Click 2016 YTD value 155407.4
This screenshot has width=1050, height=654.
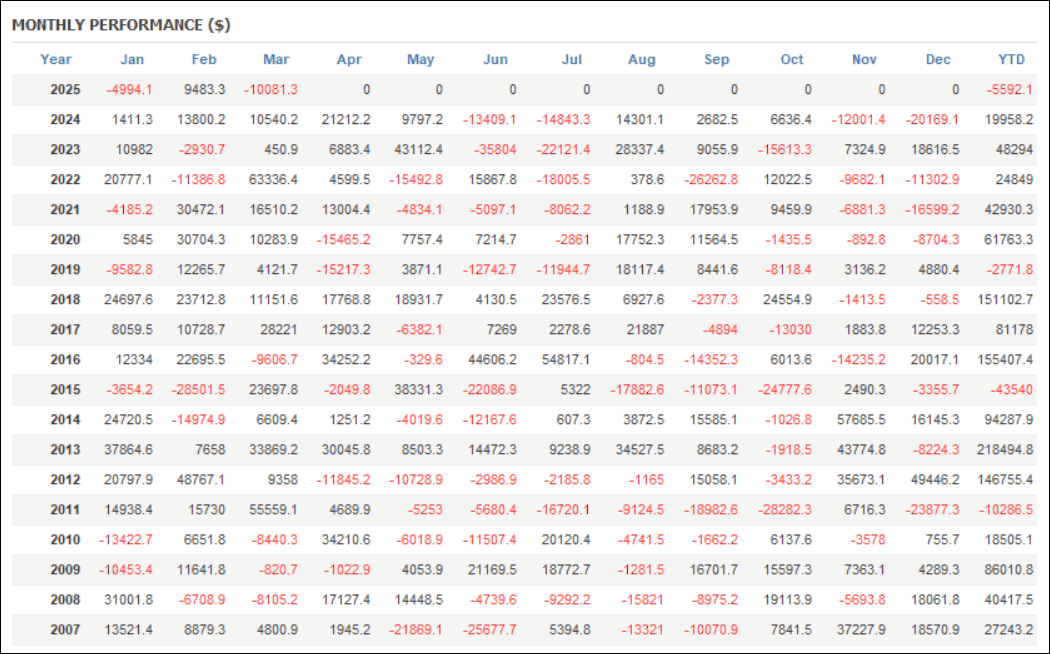click(1005, 359)
